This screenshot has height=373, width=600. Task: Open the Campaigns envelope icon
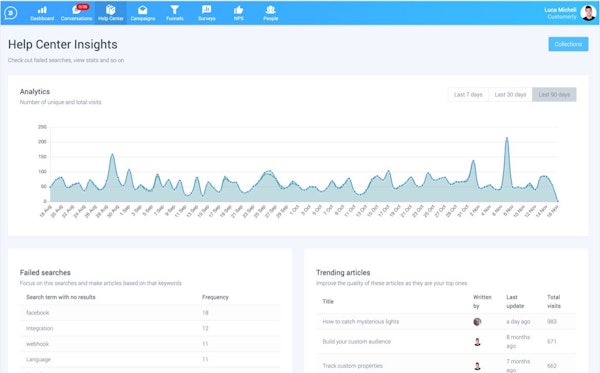click(143, 10)
